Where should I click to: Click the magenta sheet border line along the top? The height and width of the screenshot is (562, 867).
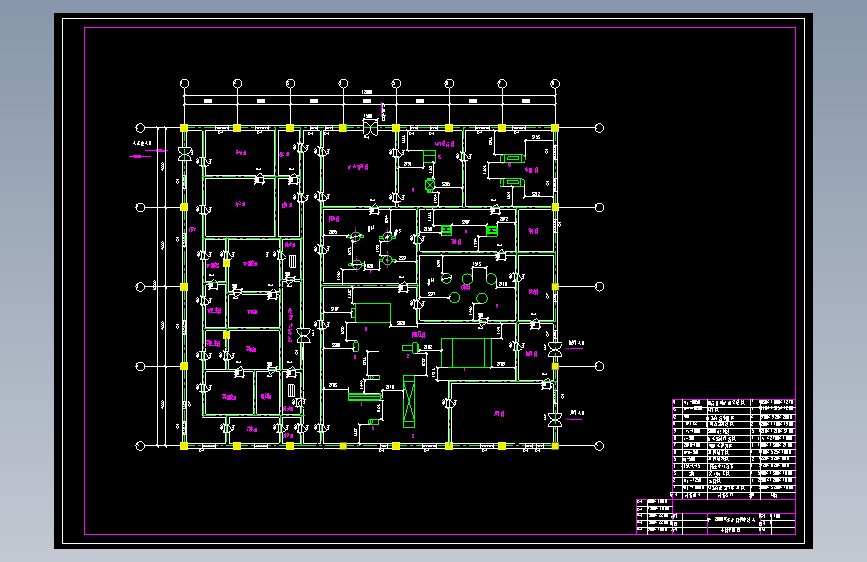coord(440,27)
